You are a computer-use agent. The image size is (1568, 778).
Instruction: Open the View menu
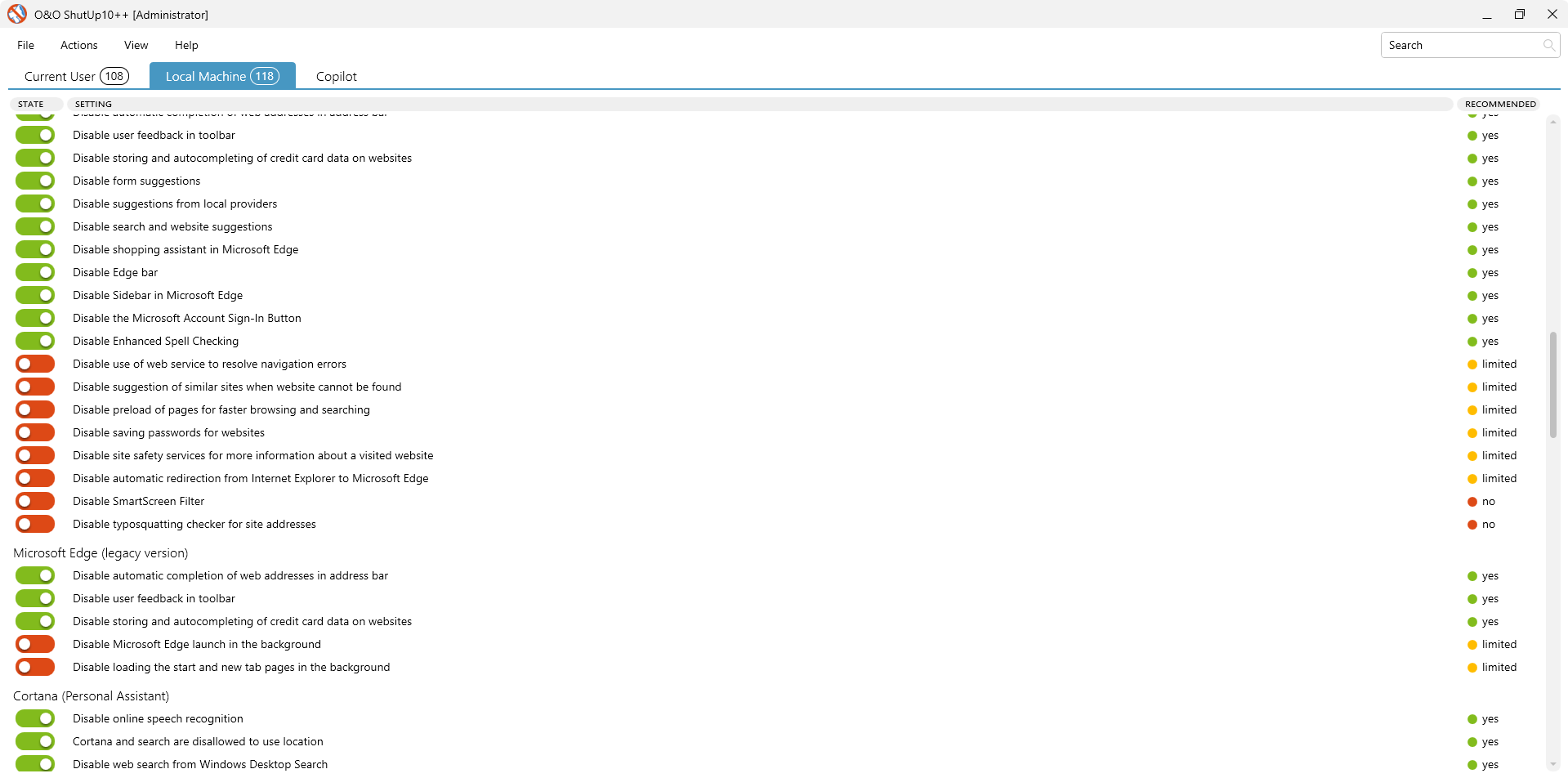(136, 45)
